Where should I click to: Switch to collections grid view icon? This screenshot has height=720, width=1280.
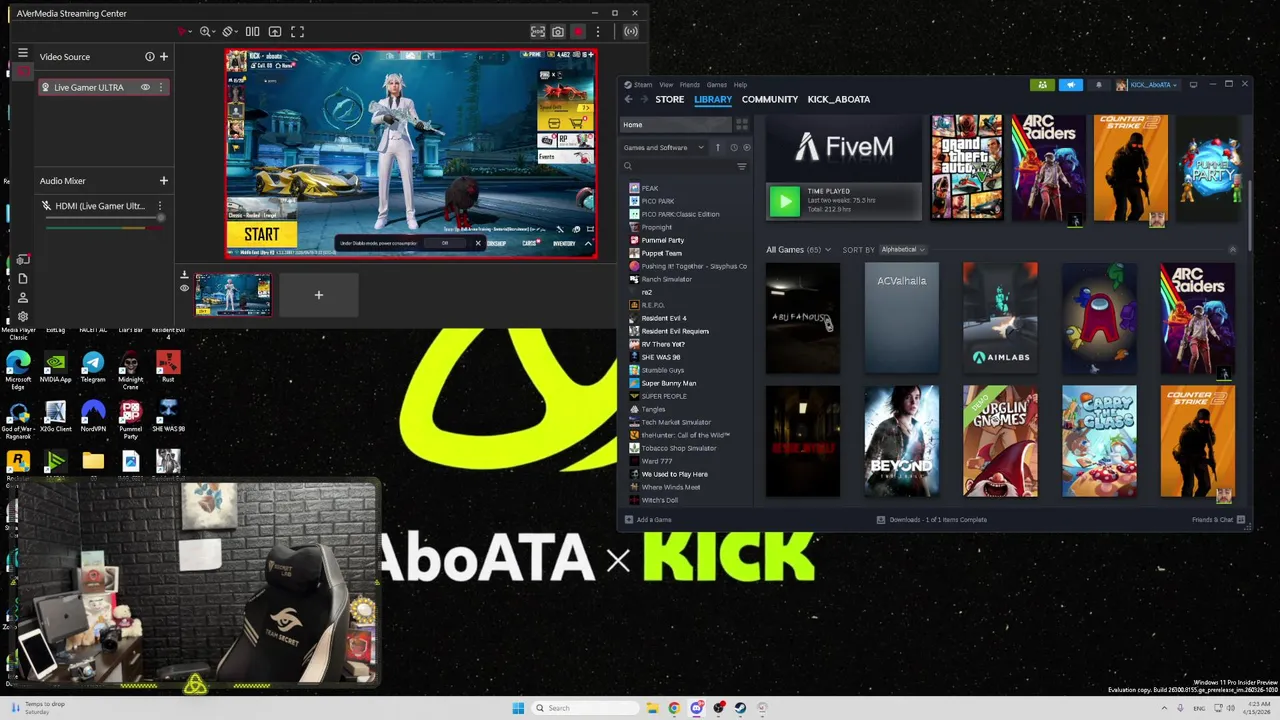point(742,125)
